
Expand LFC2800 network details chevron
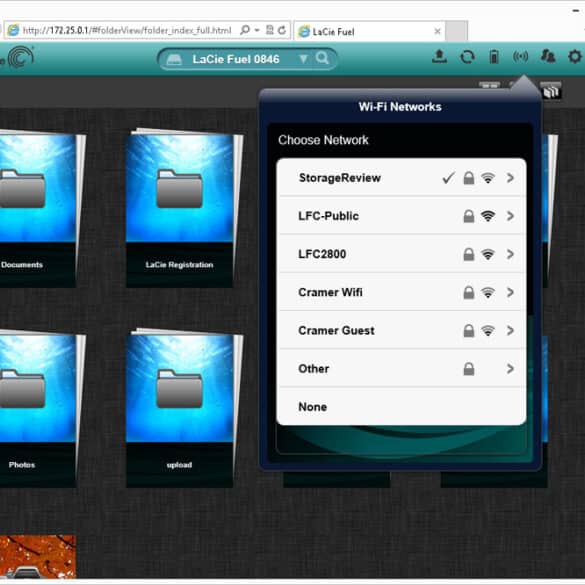coord(510,254)
